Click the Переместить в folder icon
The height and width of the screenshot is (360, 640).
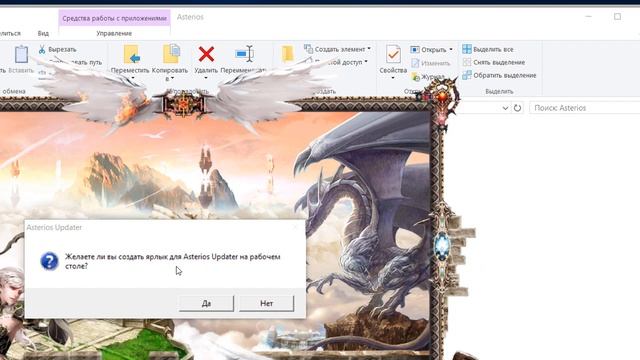(x=132, y=54)
